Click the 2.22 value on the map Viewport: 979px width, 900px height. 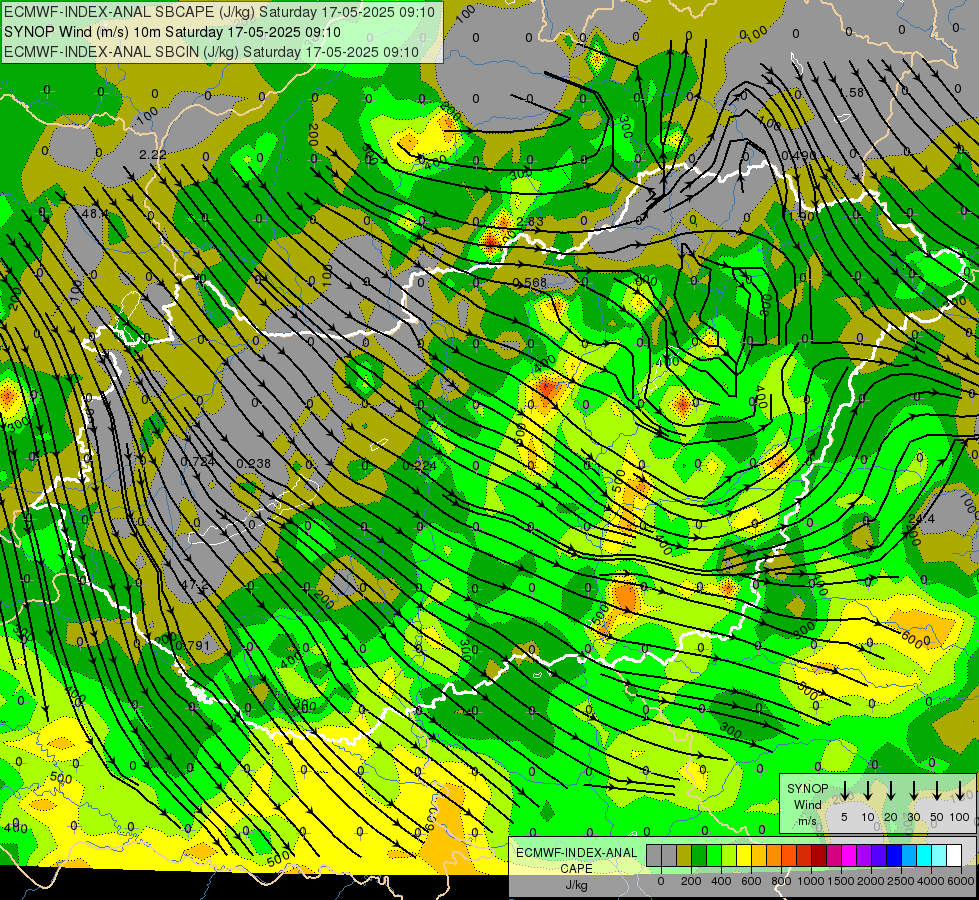pos(152,154)
